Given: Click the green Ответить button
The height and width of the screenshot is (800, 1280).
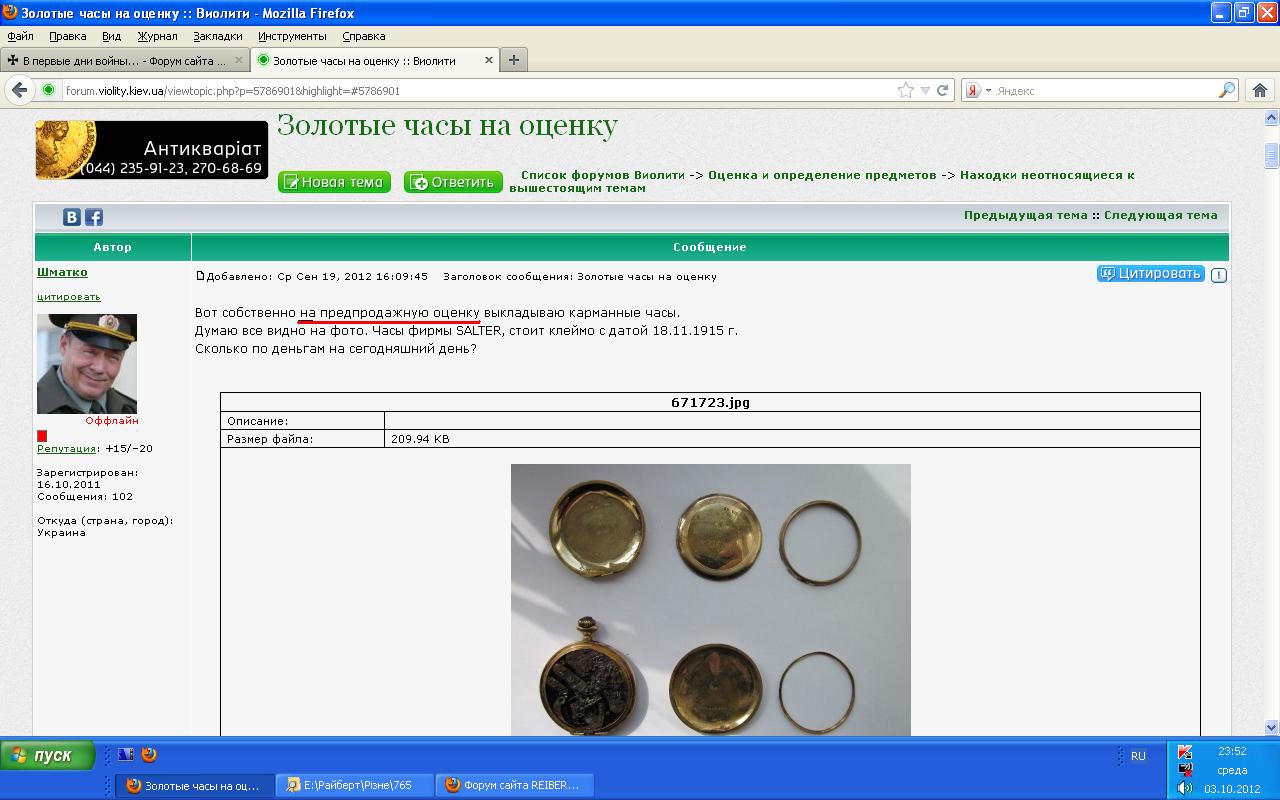Looking at the screenshot, I should pyautogui.click(x=453, y=182).
